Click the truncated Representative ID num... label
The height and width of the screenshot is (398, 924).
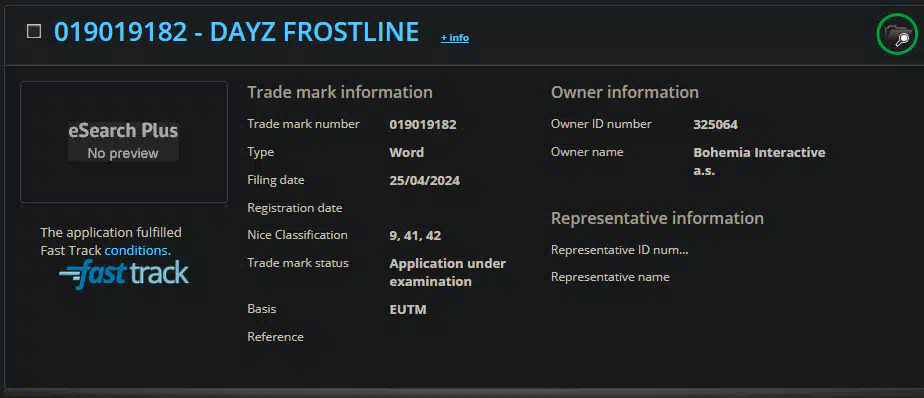point(619,250)
